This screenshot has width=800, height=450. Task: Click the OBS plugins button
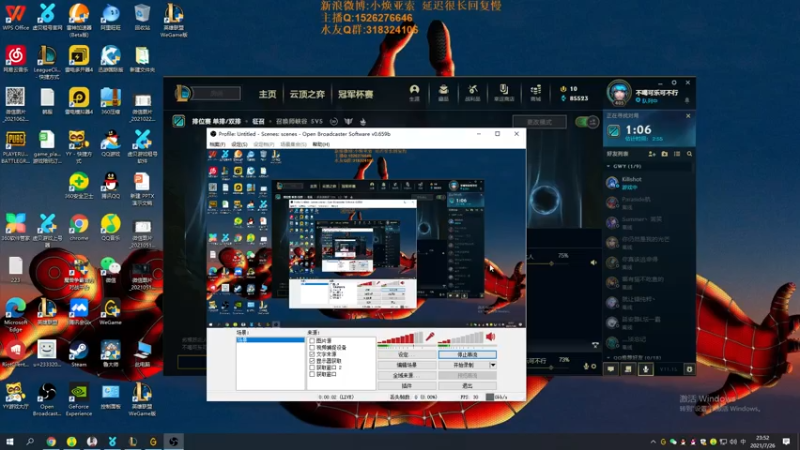(407, 386)
